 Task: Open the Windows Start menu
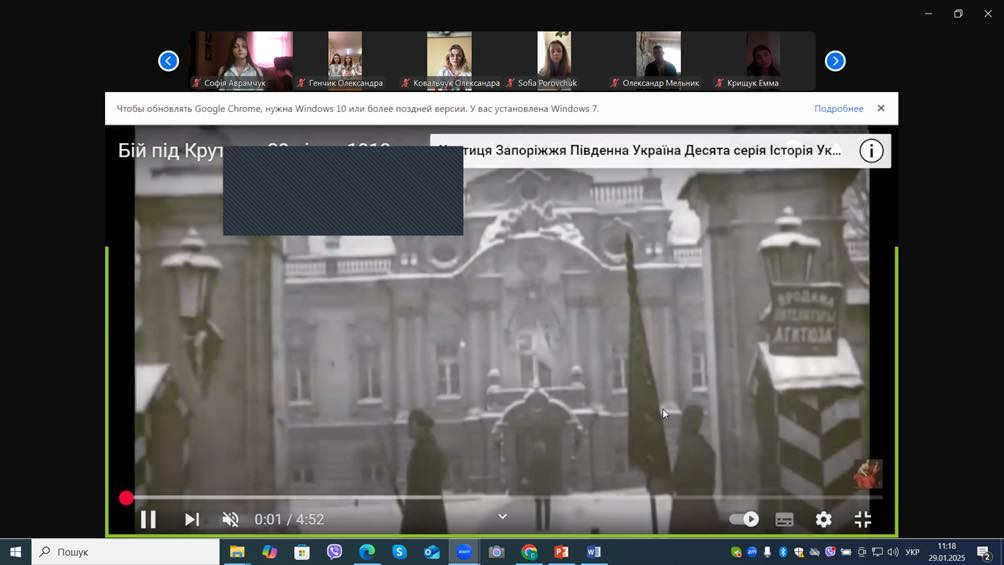15,552
